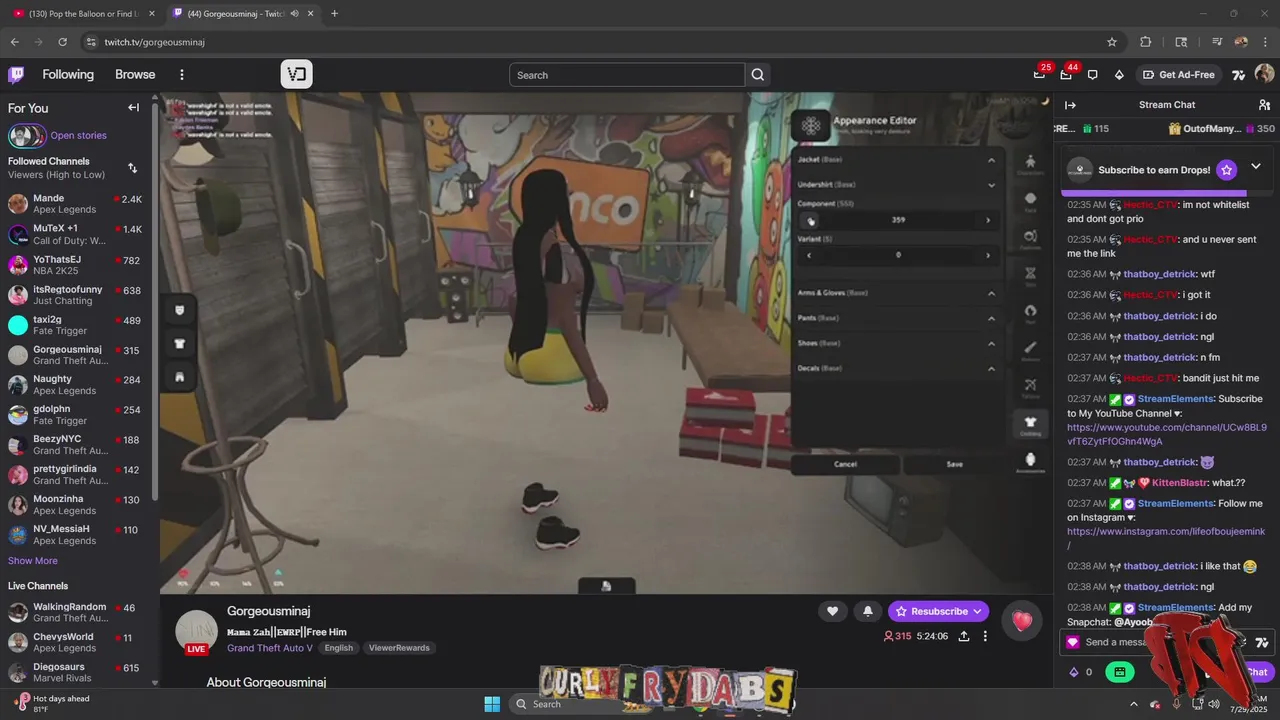Click Cancel in Appearance Editor
Image resolution: width=1280 pixels, height=720 pixels.
845,464
